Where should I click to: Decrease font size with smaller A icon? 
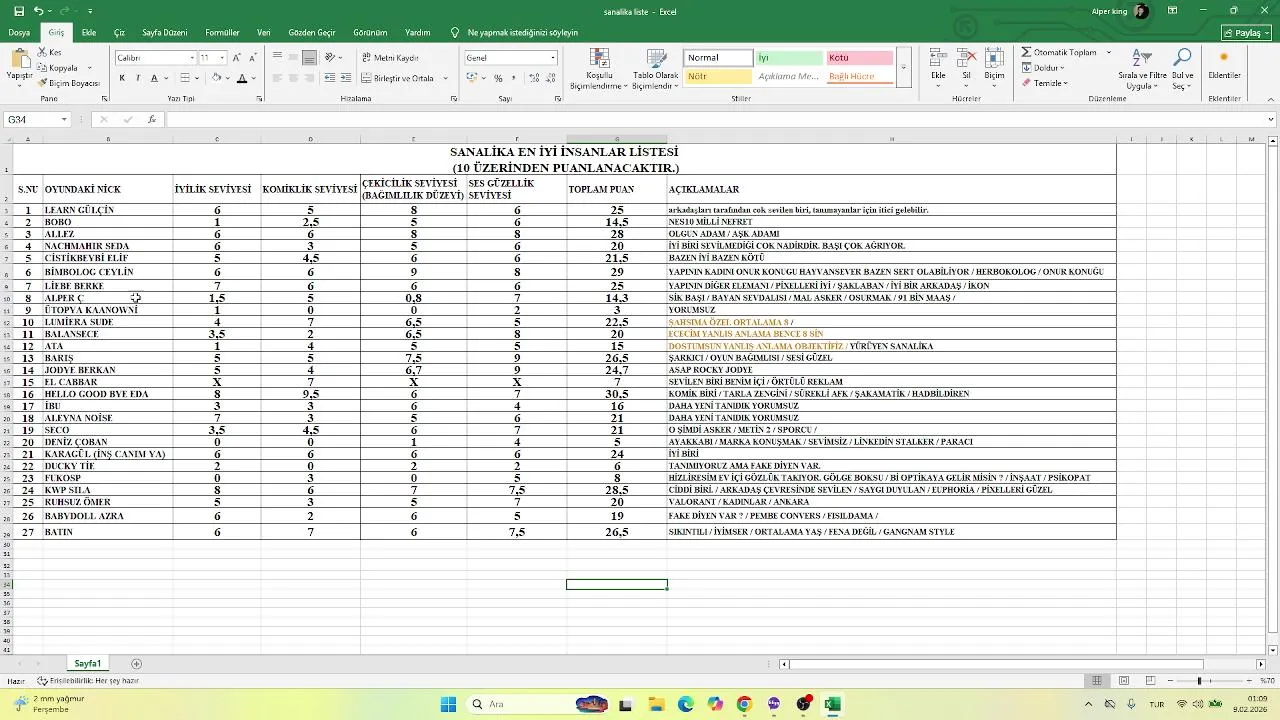[250, 58]
